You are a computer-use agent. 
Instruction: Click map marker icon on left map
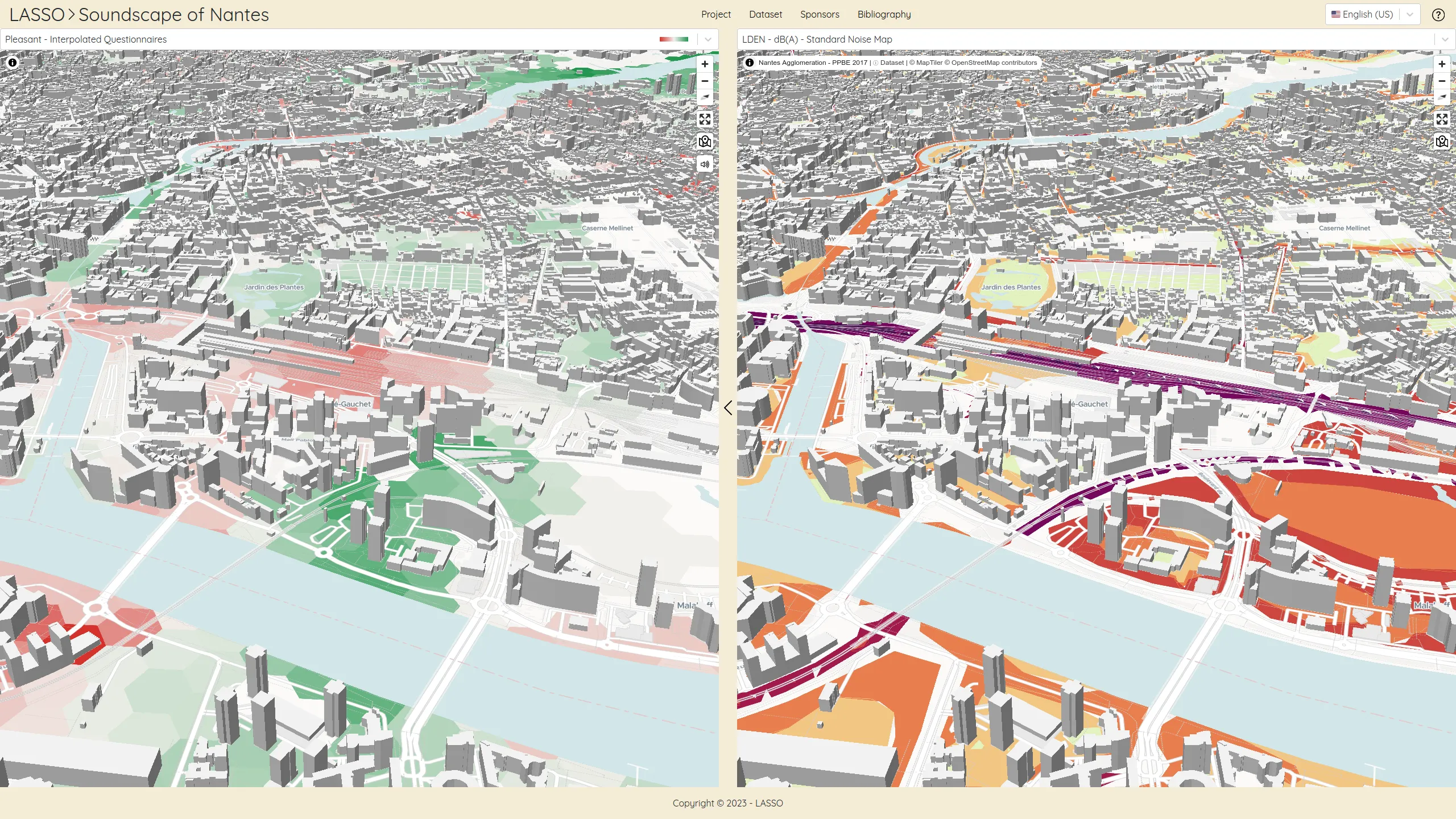pos(705,142)
